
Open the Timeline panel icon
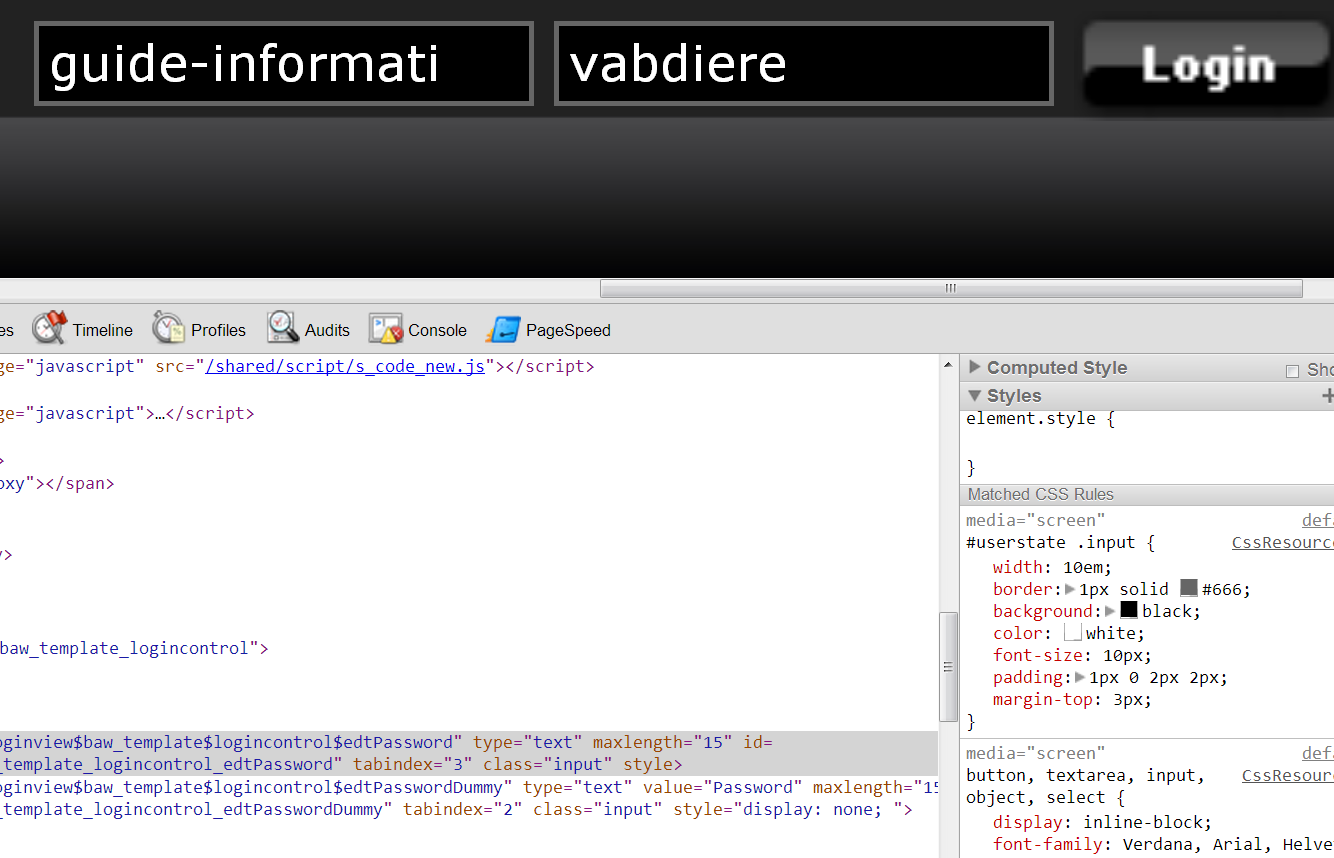(49, 327)
